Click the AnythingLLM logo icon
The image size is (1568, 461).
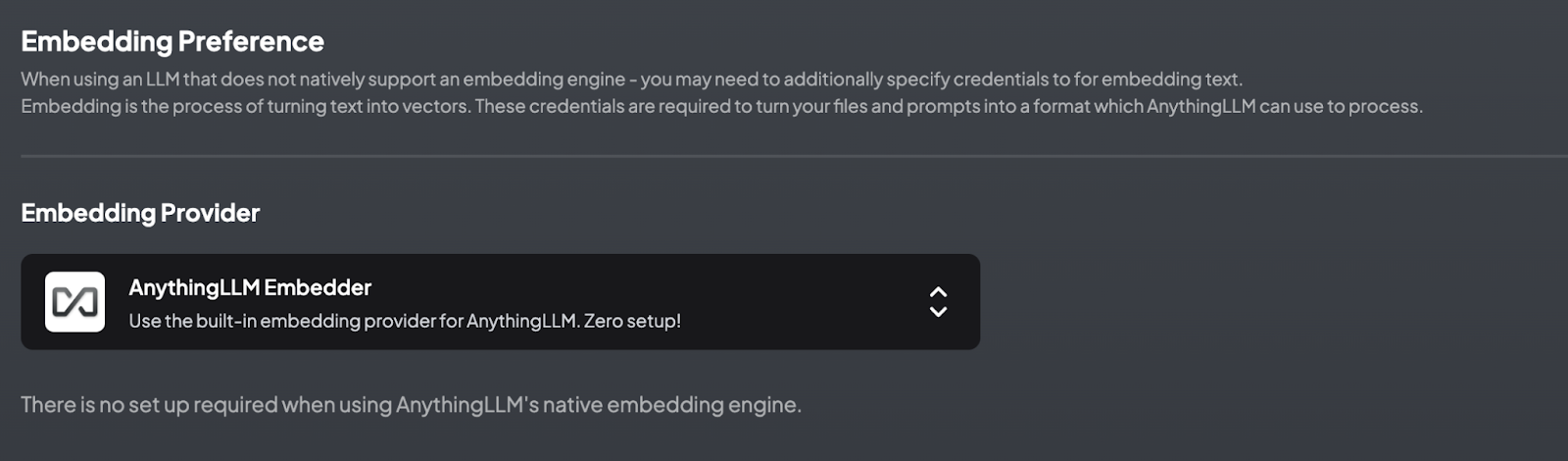point(74,302)
